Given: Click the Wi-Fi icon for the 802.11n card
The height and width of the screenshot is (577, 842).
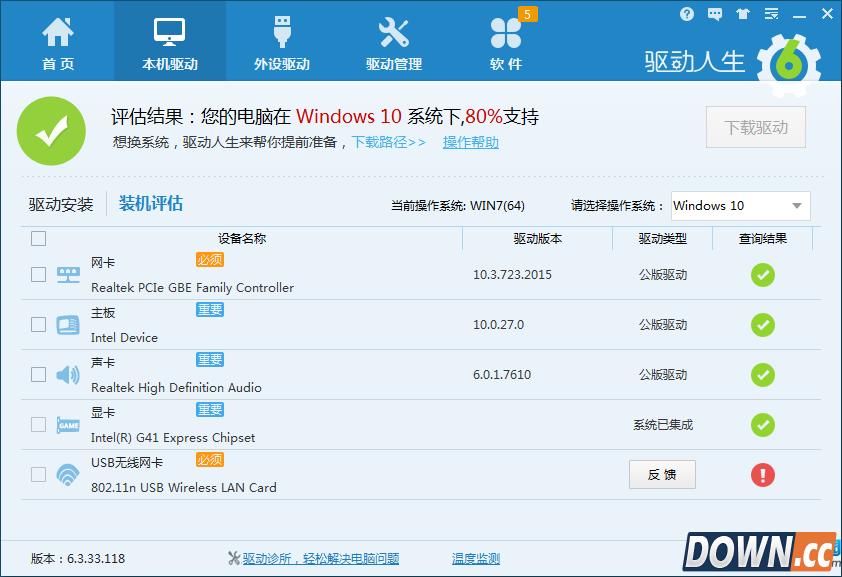Looking at the screenshot, I should coord(68,474).
